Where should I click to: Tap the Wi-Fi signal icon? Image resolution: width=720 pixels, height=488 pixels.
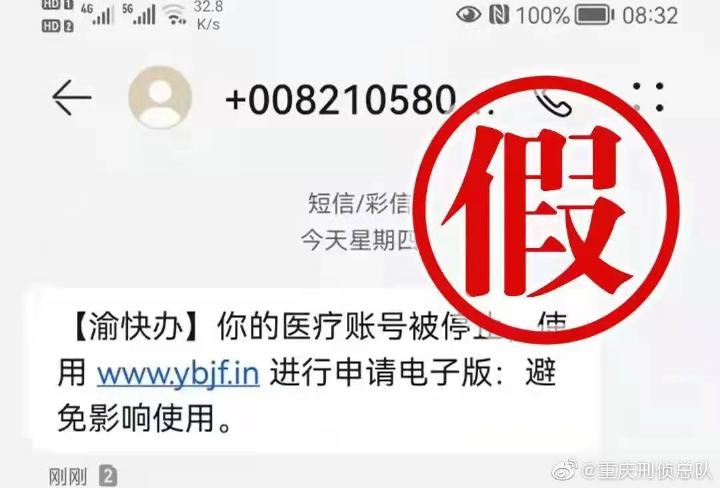coord(177,15)
